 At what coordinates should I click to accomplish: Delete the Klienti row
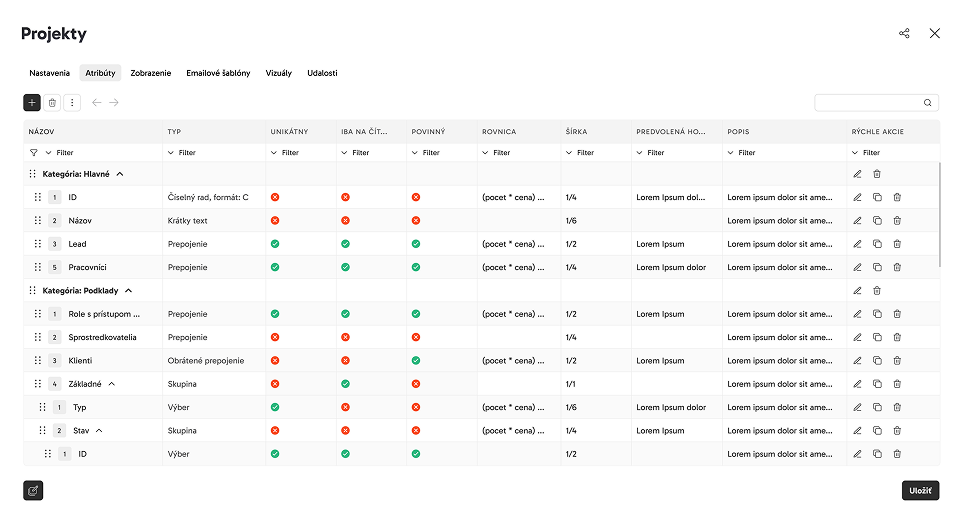pyautogui.click(x=897, y=361)
